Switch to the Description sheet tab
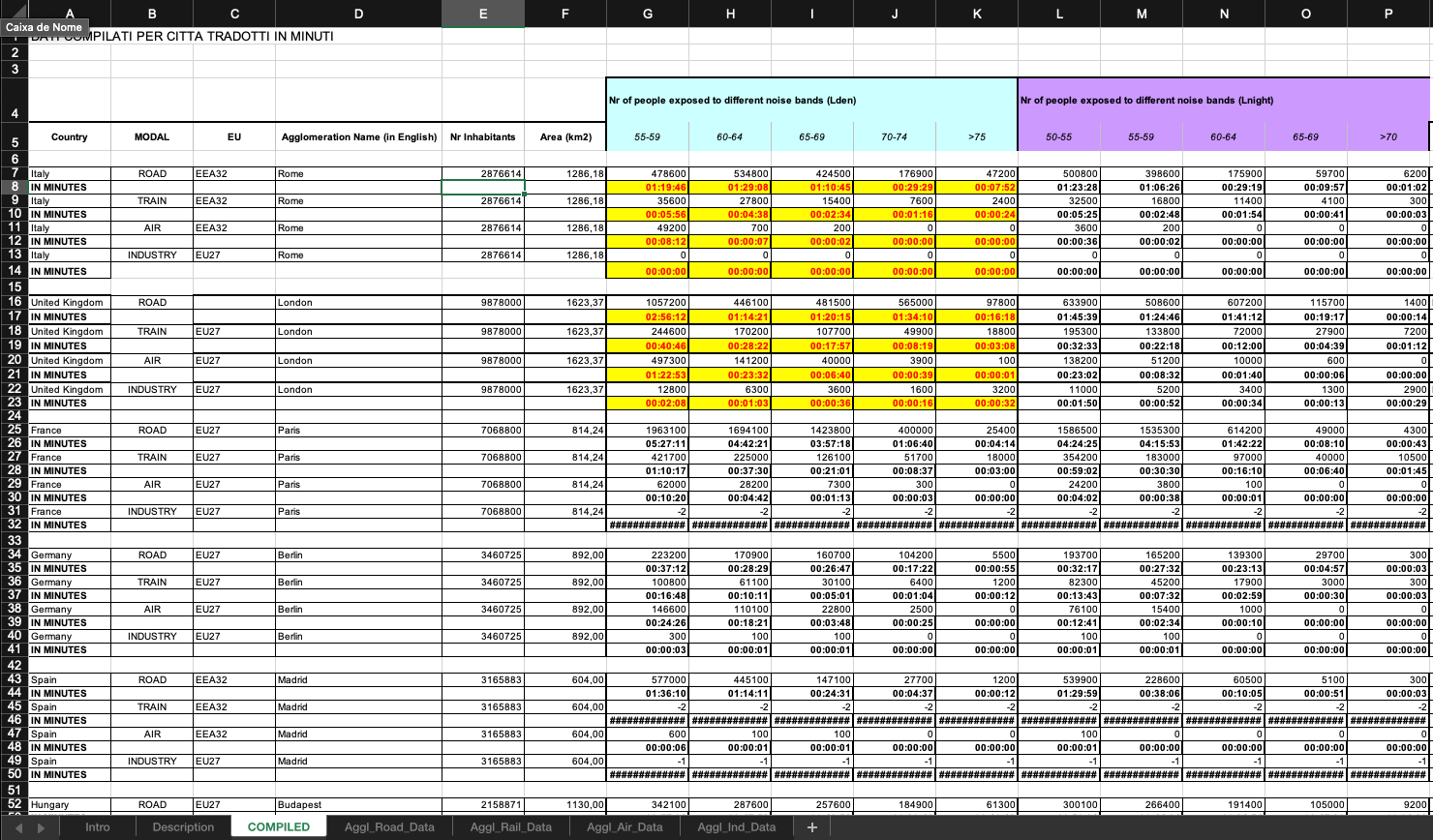The width and height of the screenshot is (1433, 840). click(183, 827)
